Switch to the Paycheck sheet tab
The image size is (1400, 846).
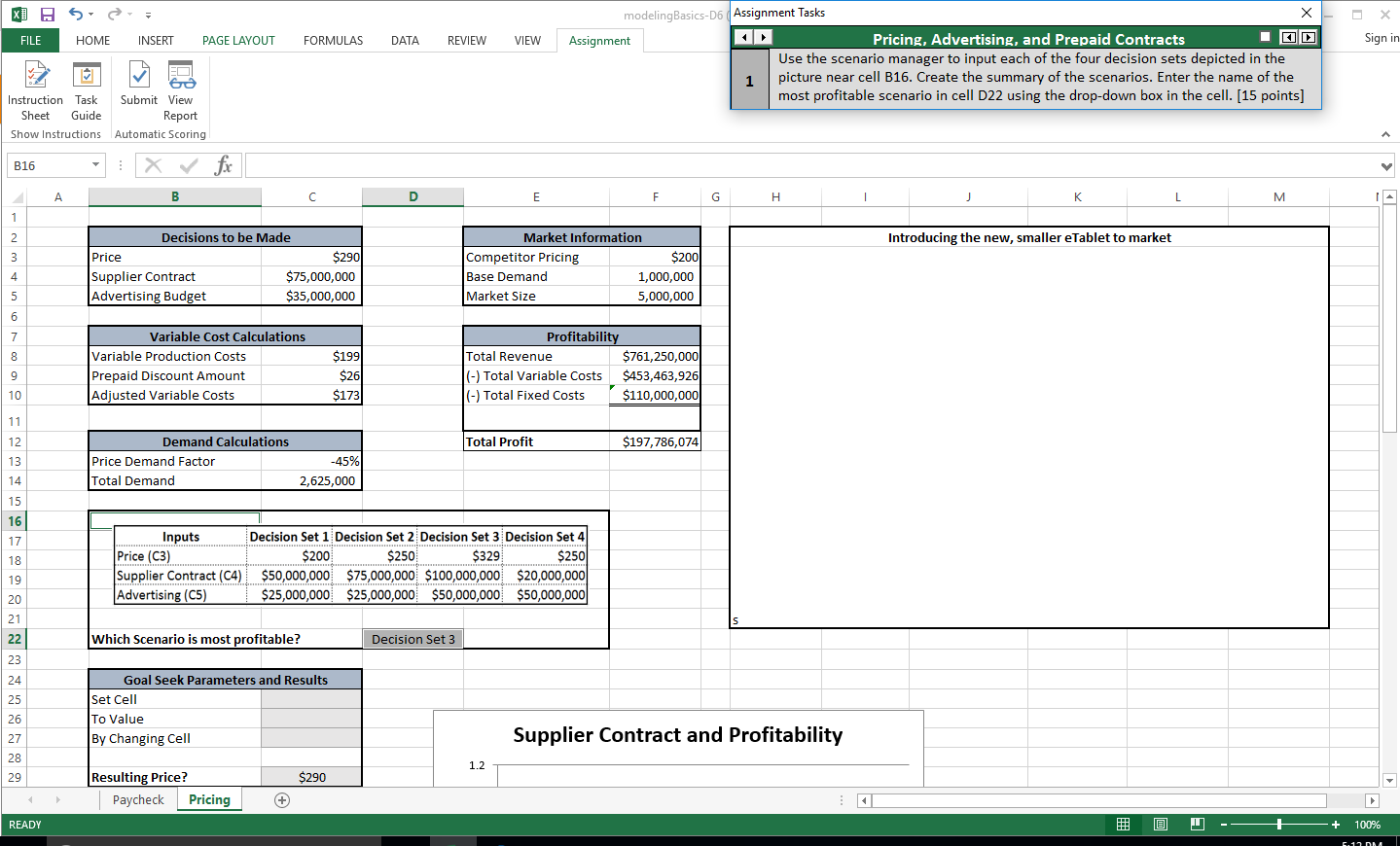click(138, 800)
